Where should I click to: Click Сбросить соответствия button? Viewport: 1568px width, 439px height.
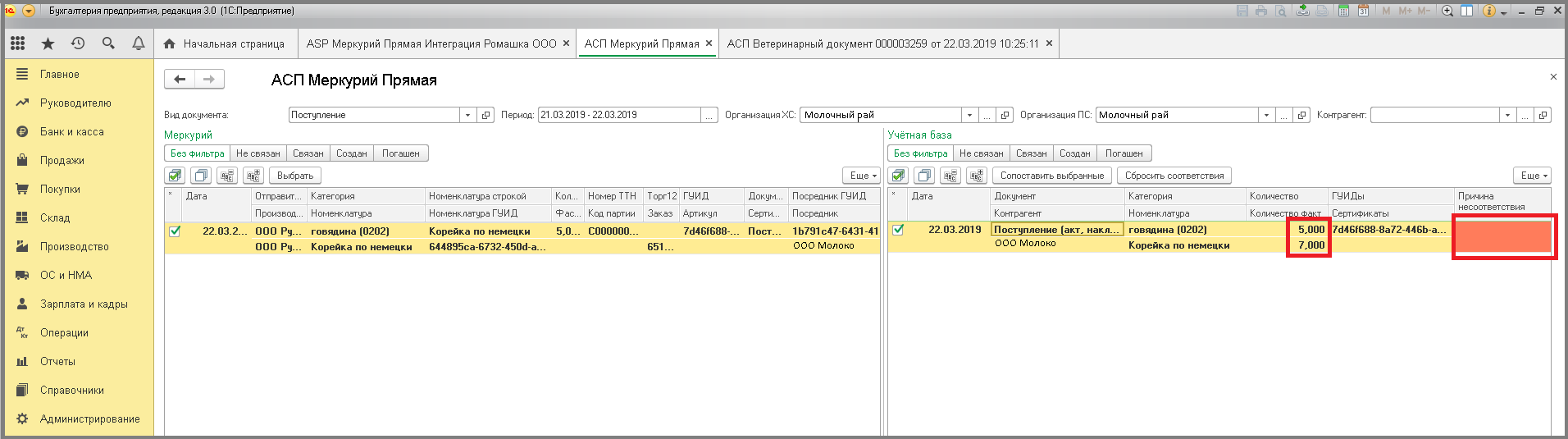(x=1174, y=176)
